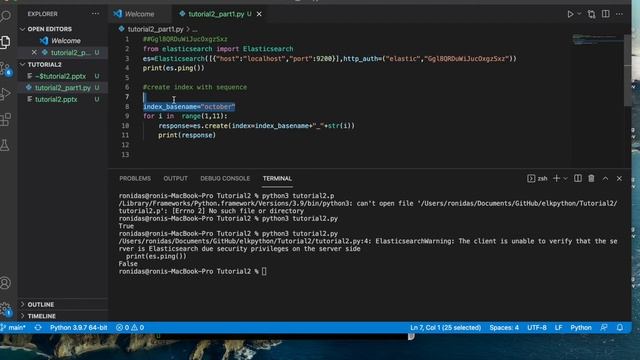This screenshot has width=640, height=360.
Task: Open tutorial2.pptx in the file tree
Action: 56,99
